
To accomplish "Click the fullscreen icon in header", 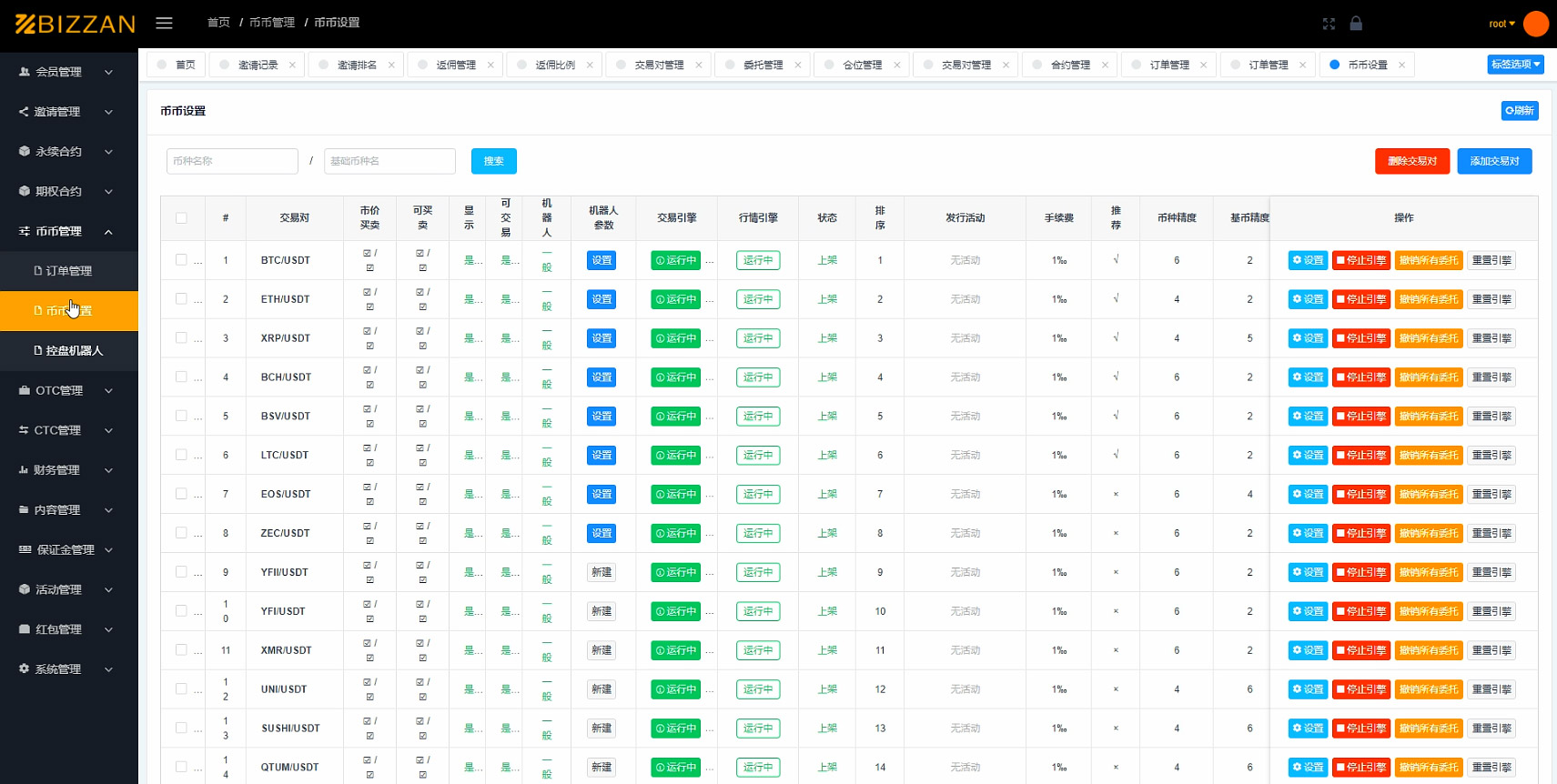I will (x=1329, y=24).
